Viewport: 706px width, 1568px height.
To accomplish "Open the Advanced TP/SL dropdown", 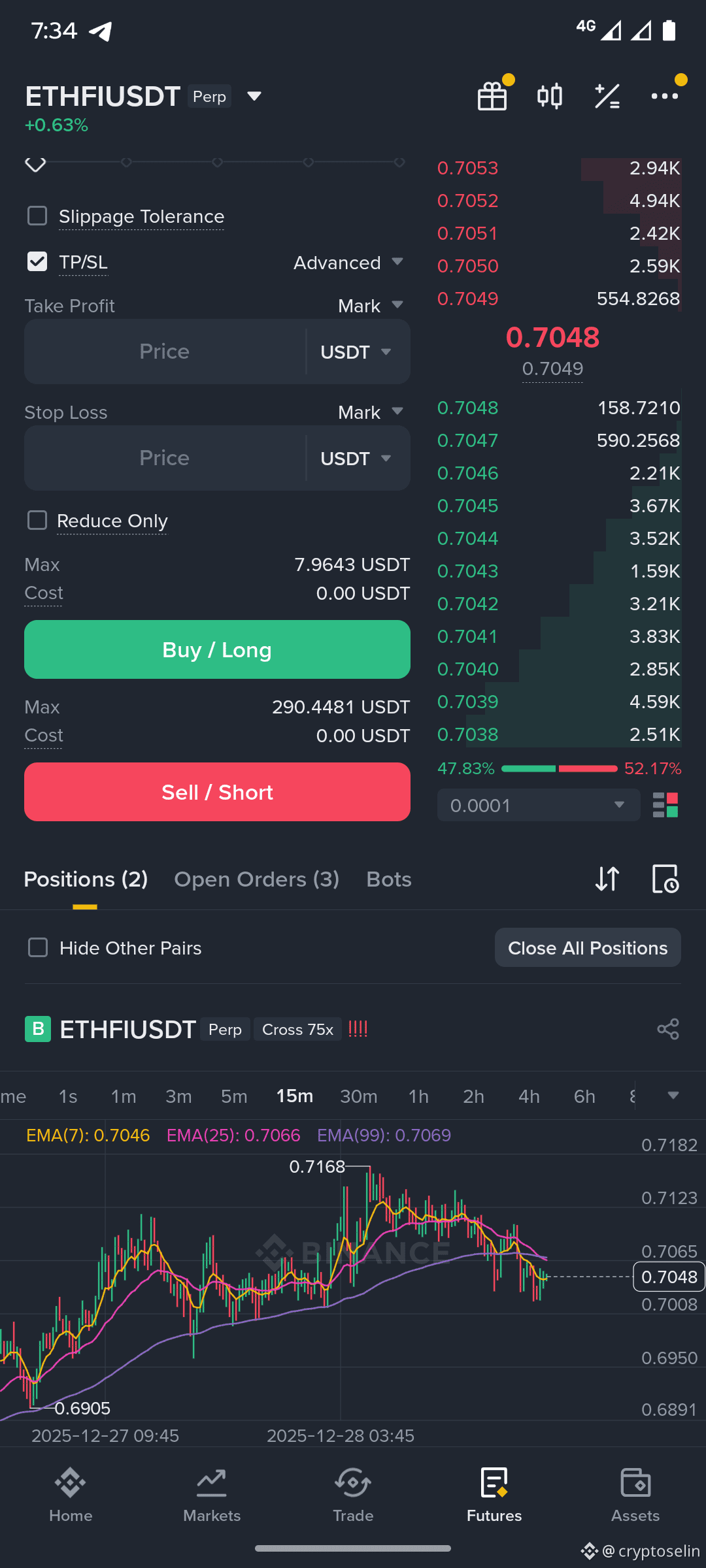I will 348,263.
